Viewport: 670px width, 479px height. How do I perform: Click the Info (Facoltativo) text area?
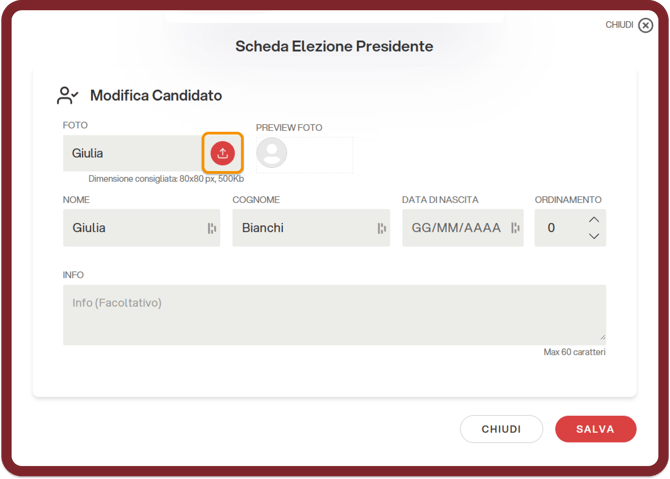click(334, 314)
